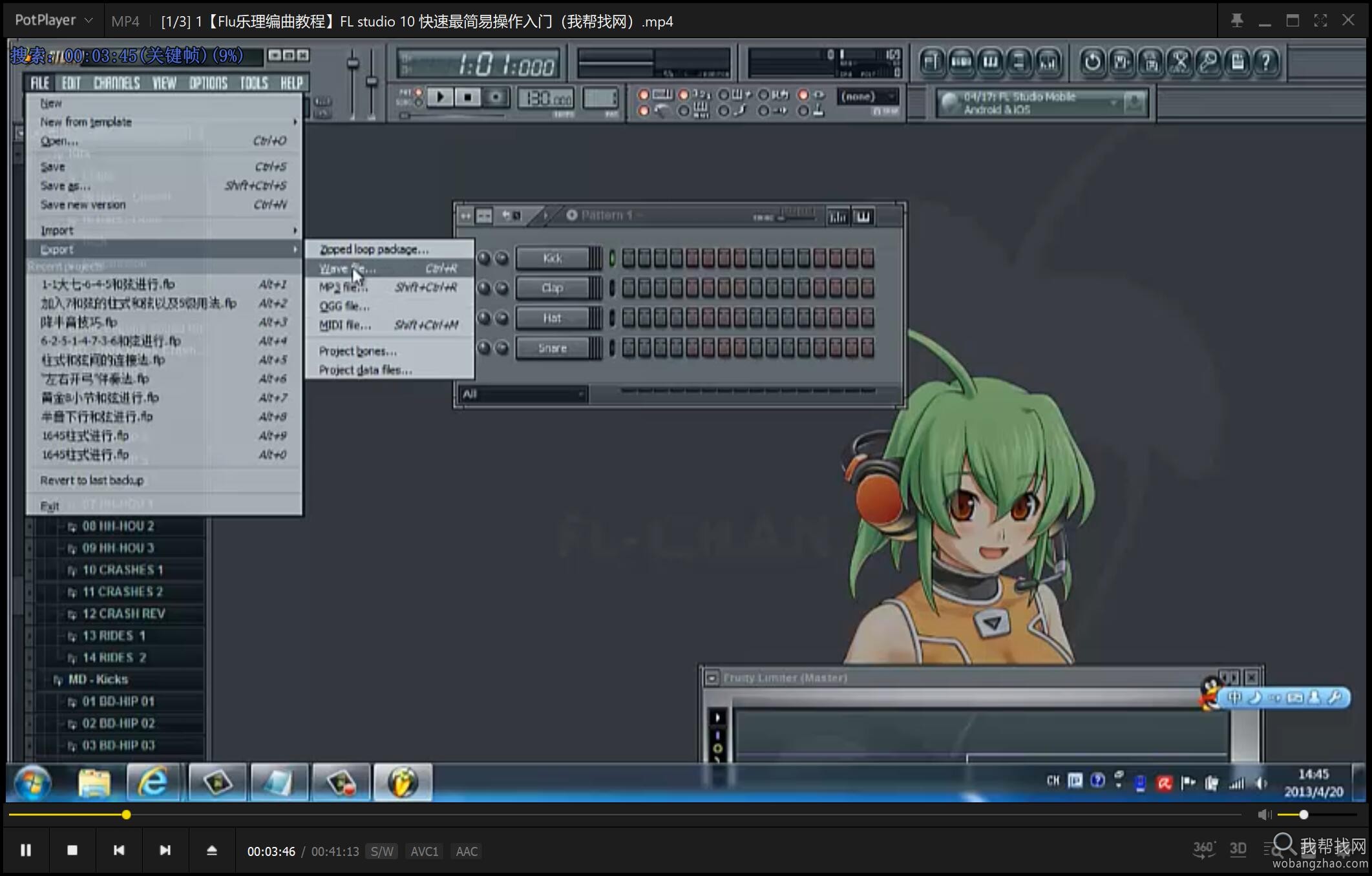The height and width of the screenshot is (876, 1372).
Task: Click the tempo 130 display
Action: pyautogui.click(x=546, y=98)
